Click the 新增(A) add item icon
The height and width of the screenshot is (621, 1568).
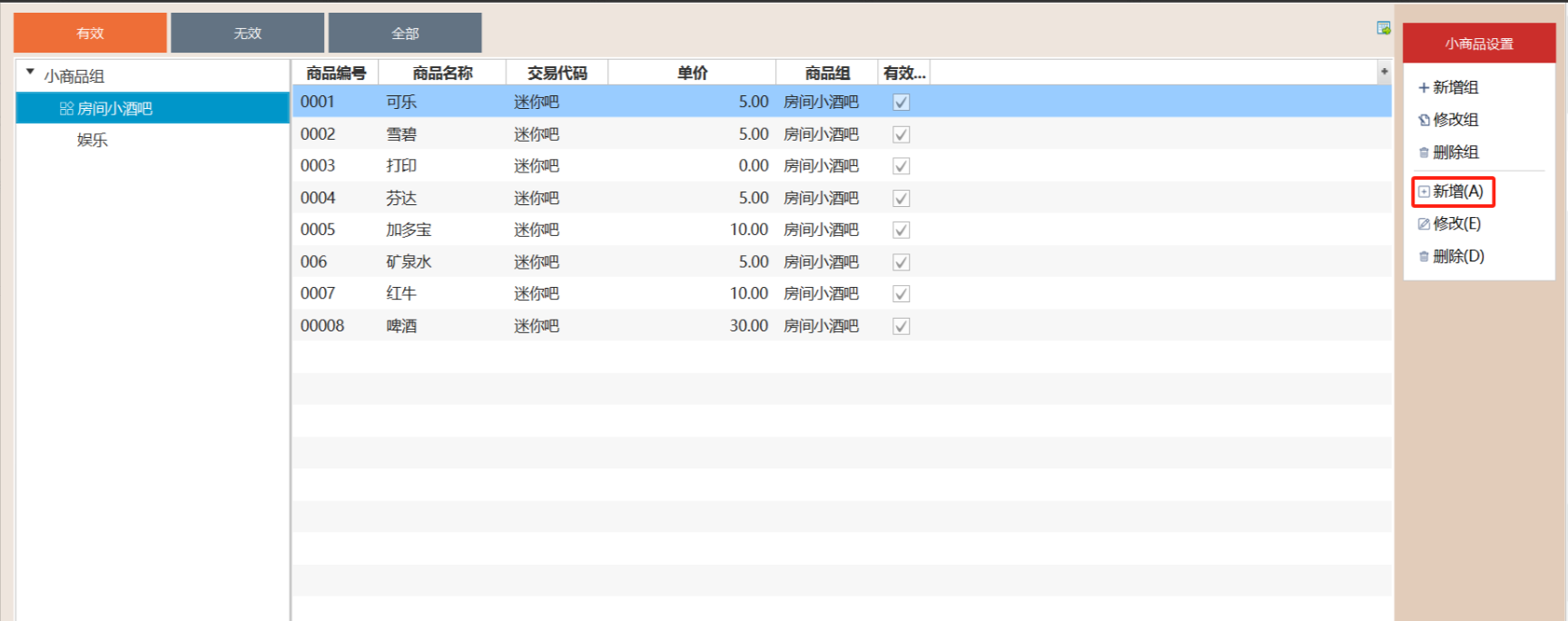pyautogui.click(x=1424, y=192)
